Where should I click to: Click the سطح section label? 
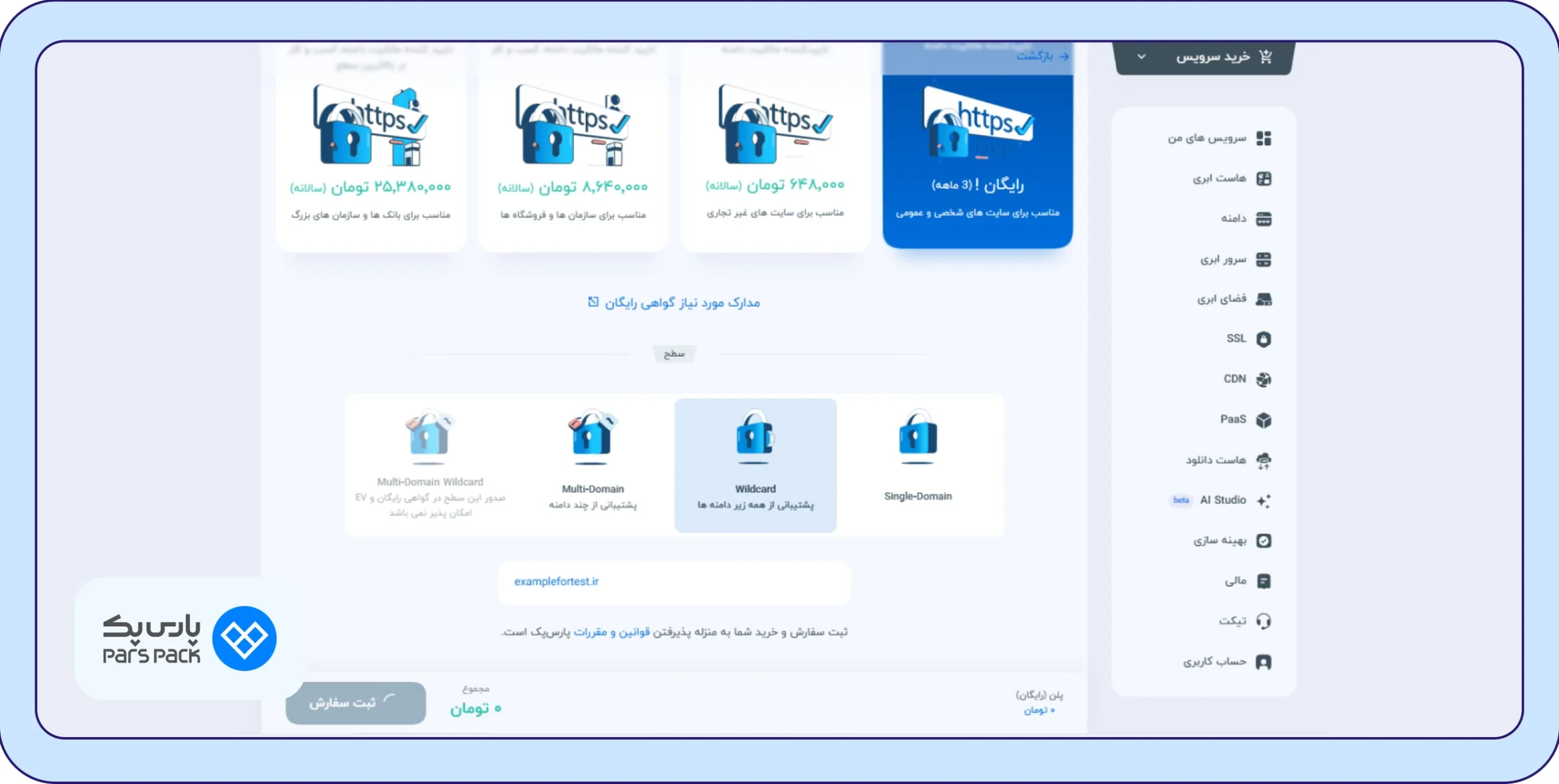tap(674, 354)
